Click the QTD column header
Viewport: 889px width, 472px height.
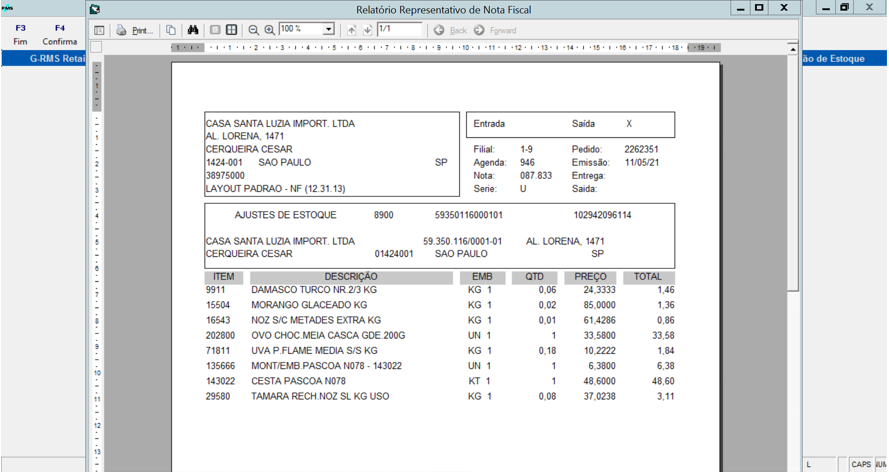pos(534,277)
